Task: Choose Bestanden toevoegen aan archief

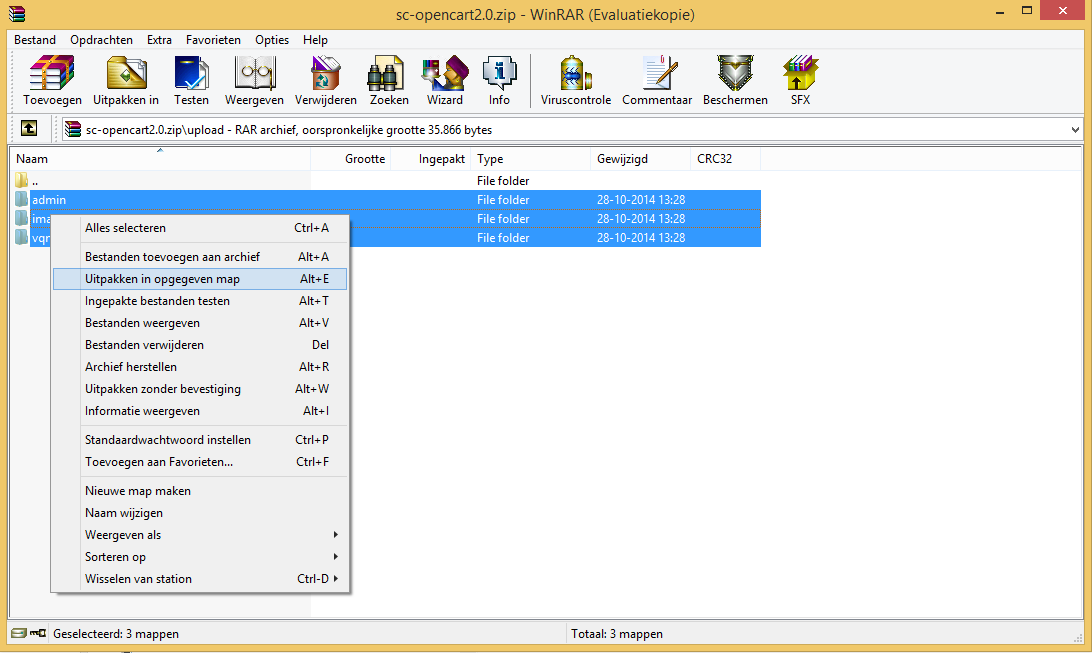Action: pos(200,257)
